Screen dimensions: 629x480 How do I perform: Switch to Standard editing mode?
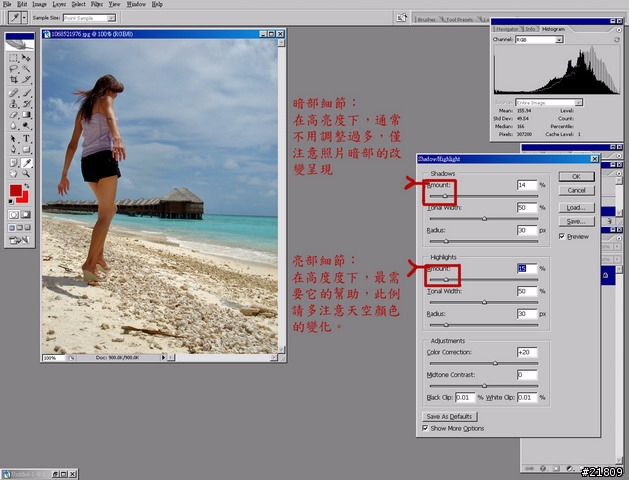pyautogui.click(x=14, y=215)
